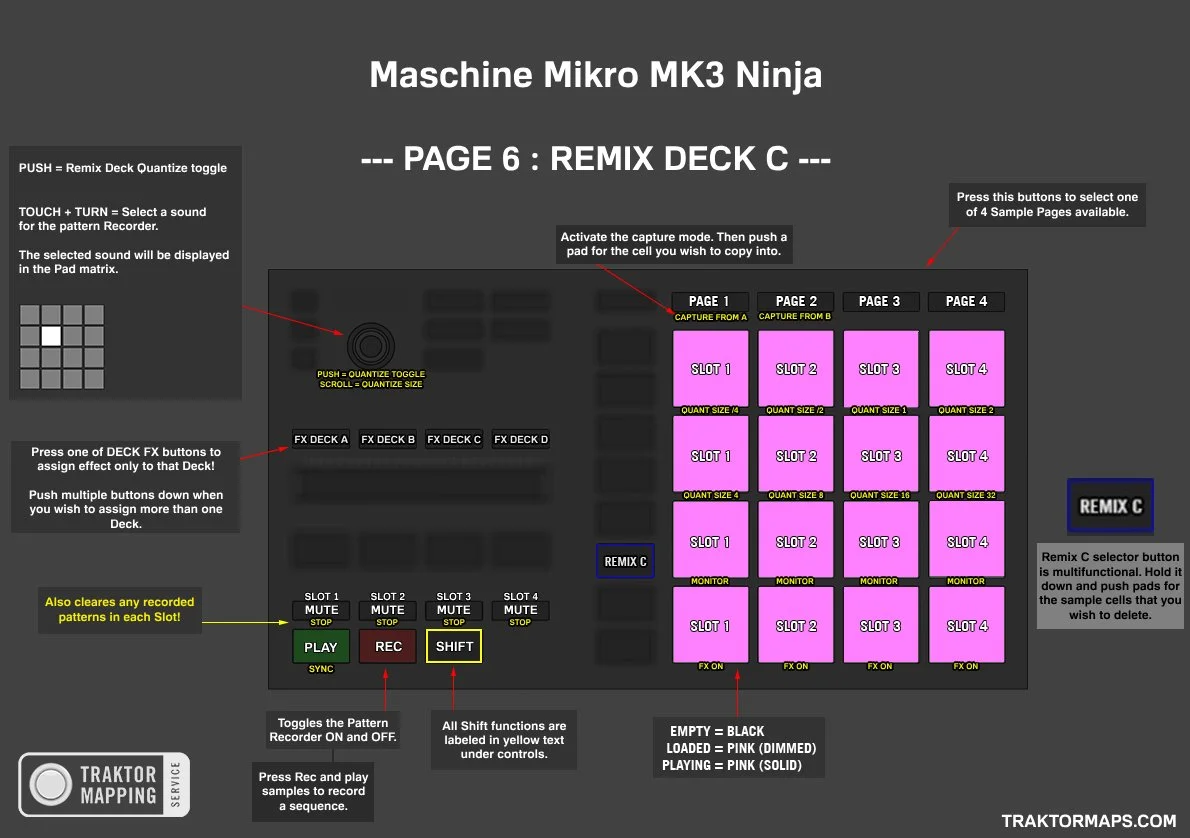Switch to PAGE 3 sample page

tap(880, 301)
